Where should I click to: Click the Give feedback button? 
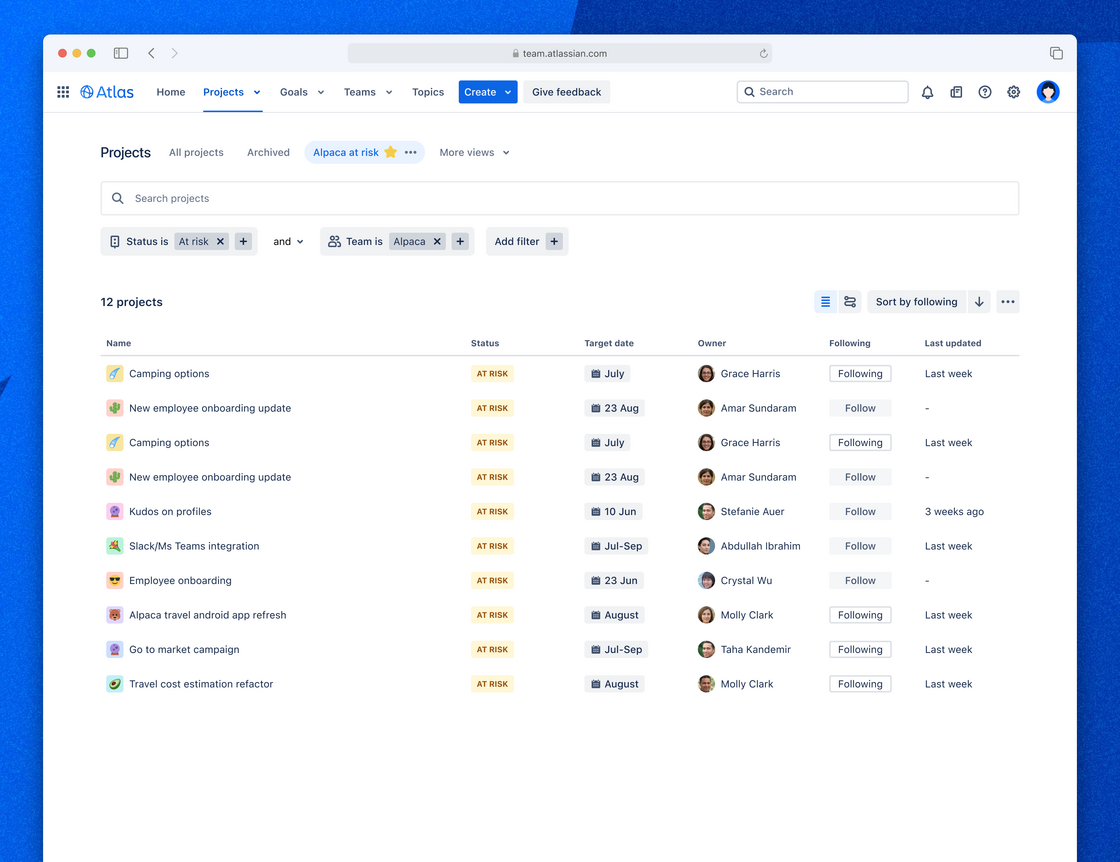coord(565,91)
